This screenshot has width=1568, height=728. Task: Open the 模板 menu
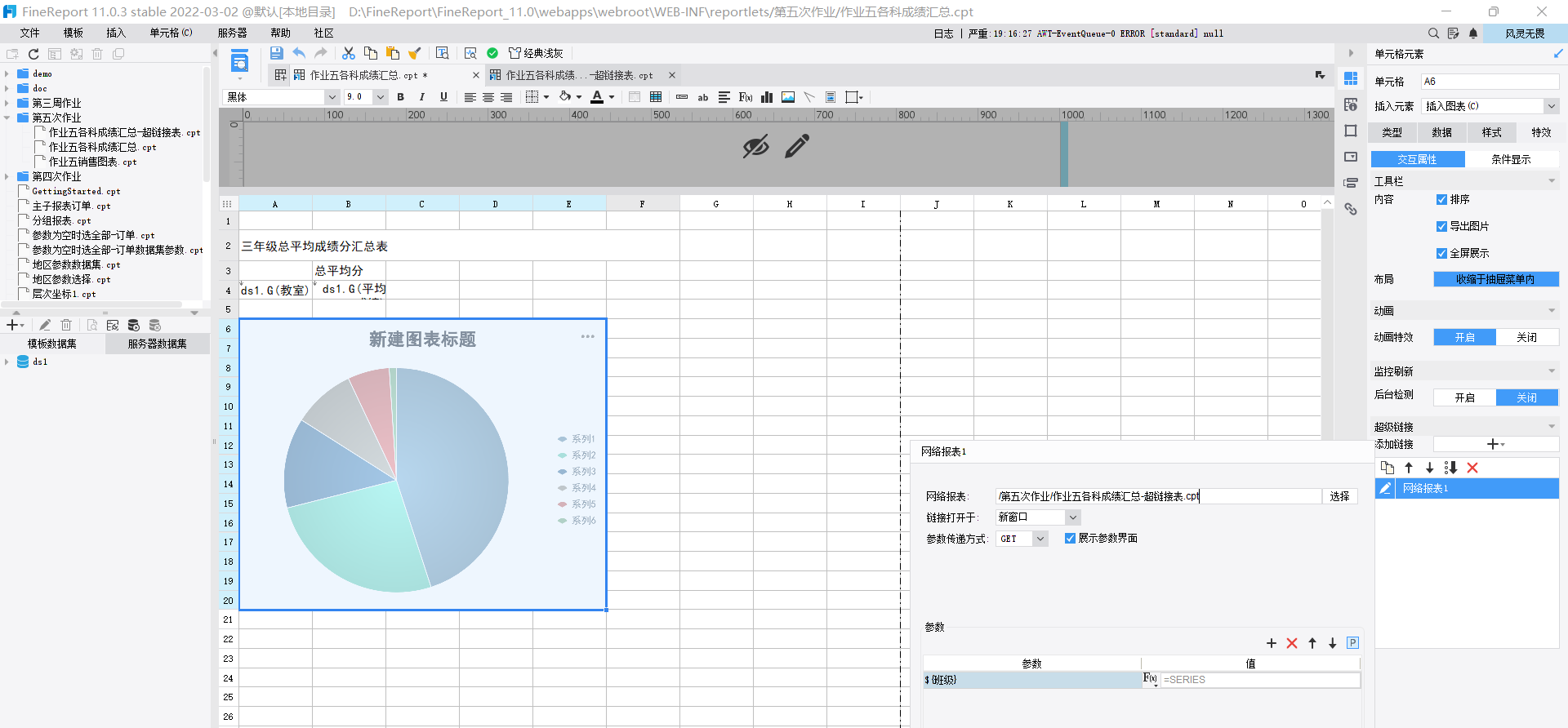click(x=73, y=33)
